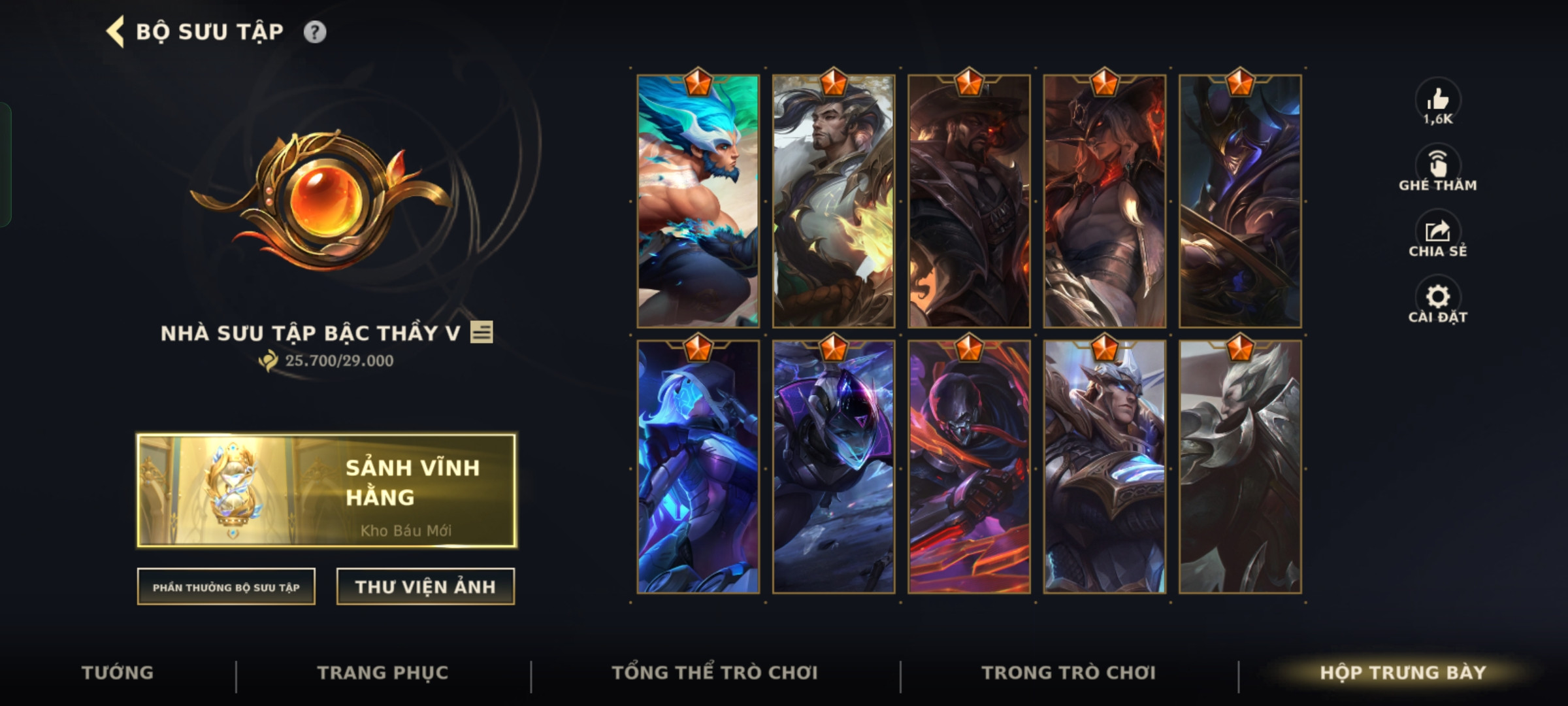1568x706 pixels.
Task: Click the question mark help icon
Action: pyautogui.click(x=315, y=32)
